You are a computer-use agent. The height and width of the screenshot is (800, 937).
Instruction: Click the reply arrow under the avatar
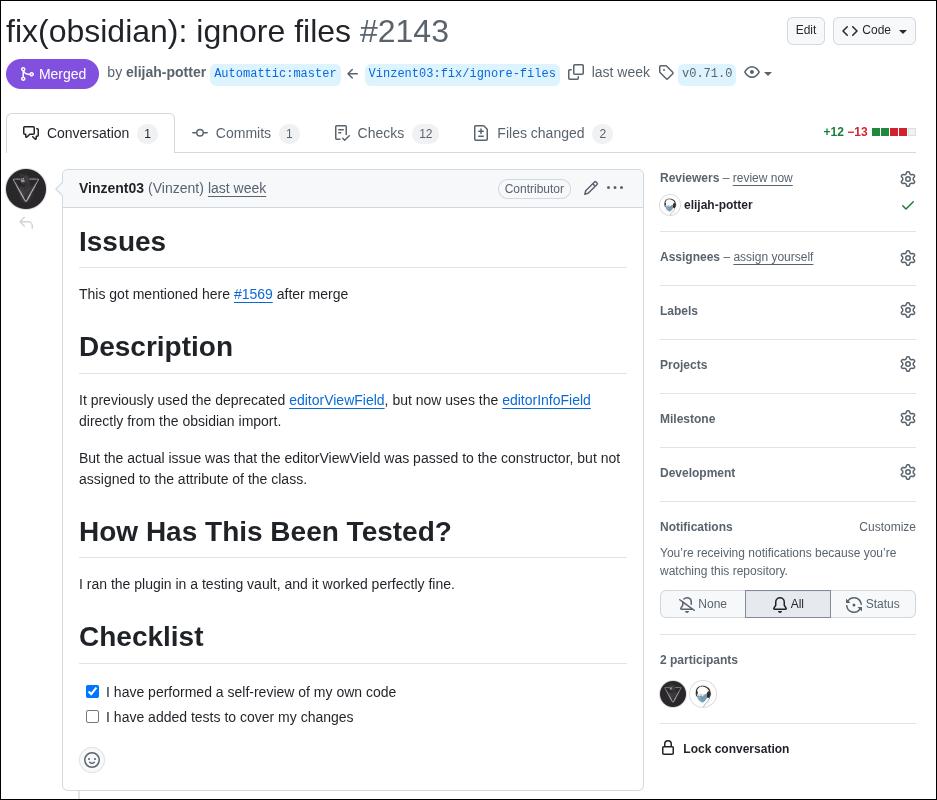pyautogui.click(x=26, y=223)
